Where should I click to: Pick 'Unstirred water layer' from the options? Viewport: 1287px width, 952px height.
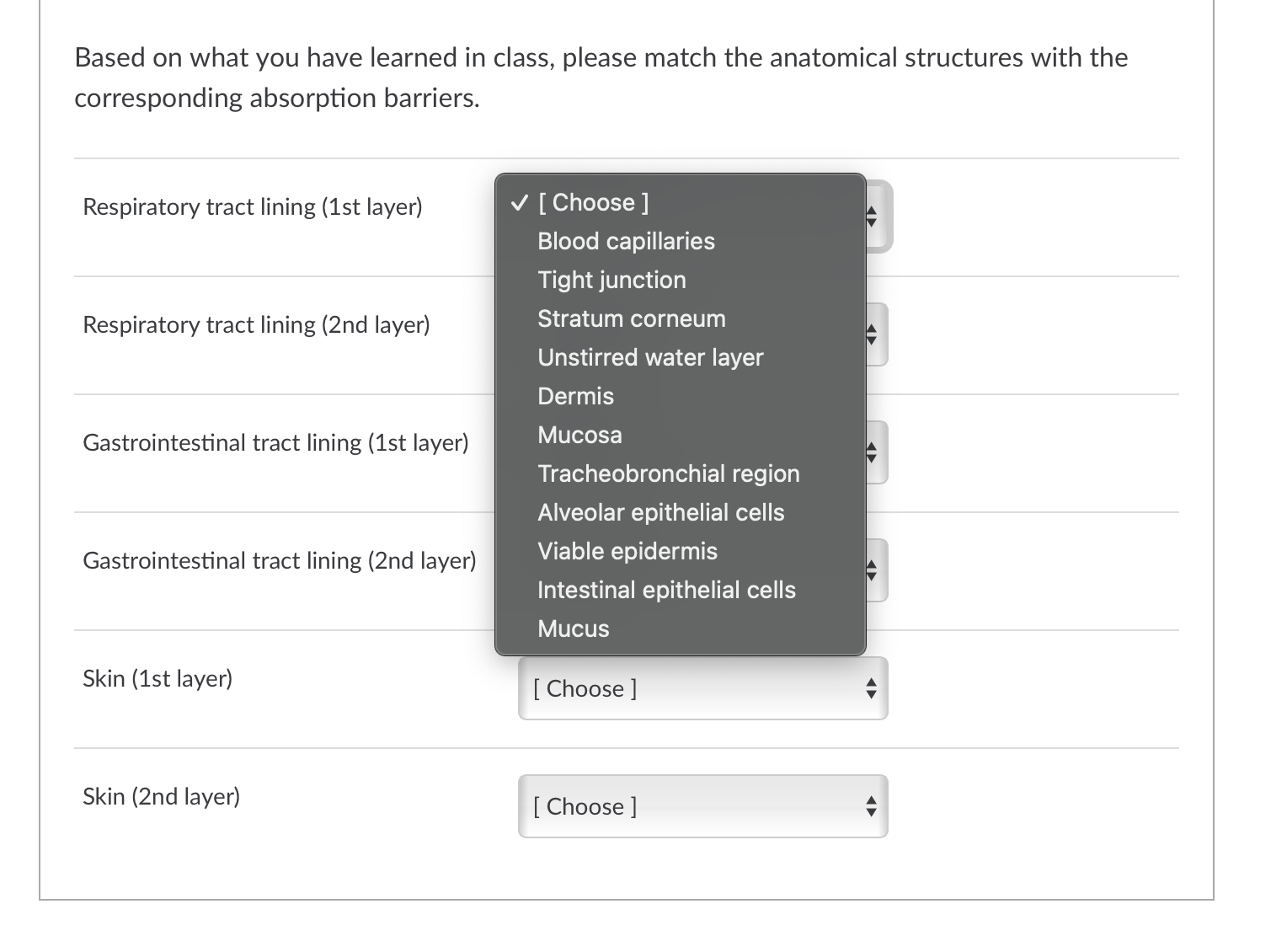click(649, 357)
